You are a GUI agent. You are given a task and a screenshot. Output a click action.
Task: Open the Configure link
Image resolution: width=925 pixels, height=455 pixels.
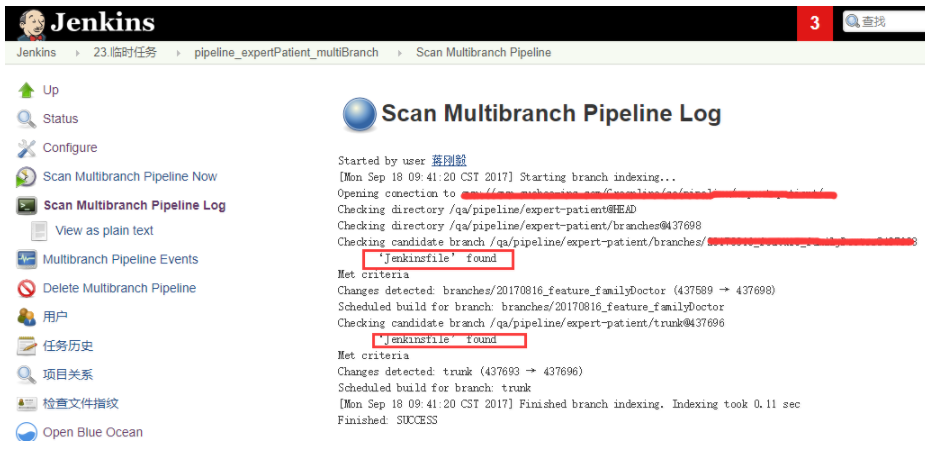point(70,148)
